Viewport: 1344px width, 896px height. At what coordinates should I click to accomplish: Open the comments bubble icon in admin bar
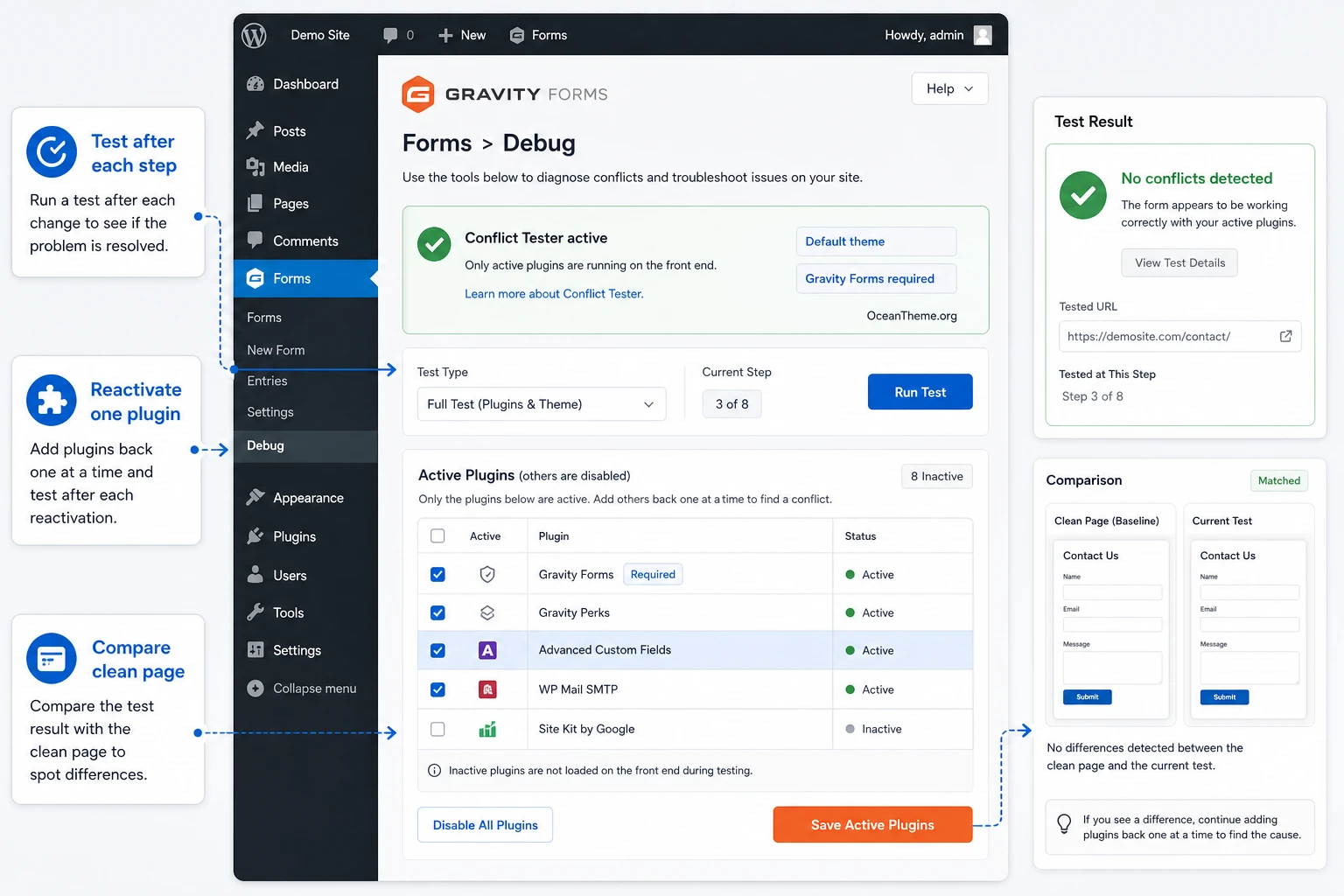point(390,35)
